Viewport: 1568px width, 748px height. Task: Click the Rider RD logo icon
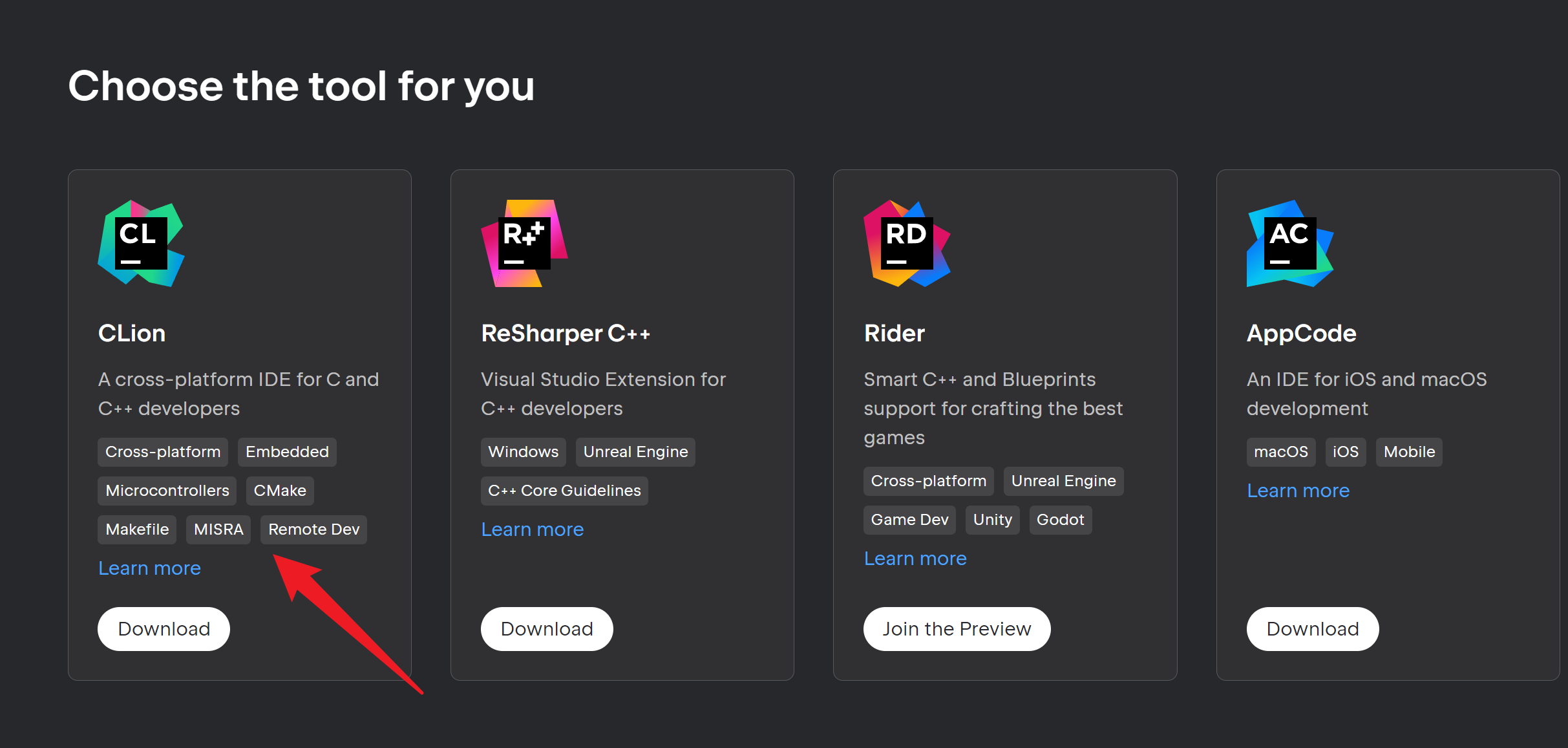point(907,243)
